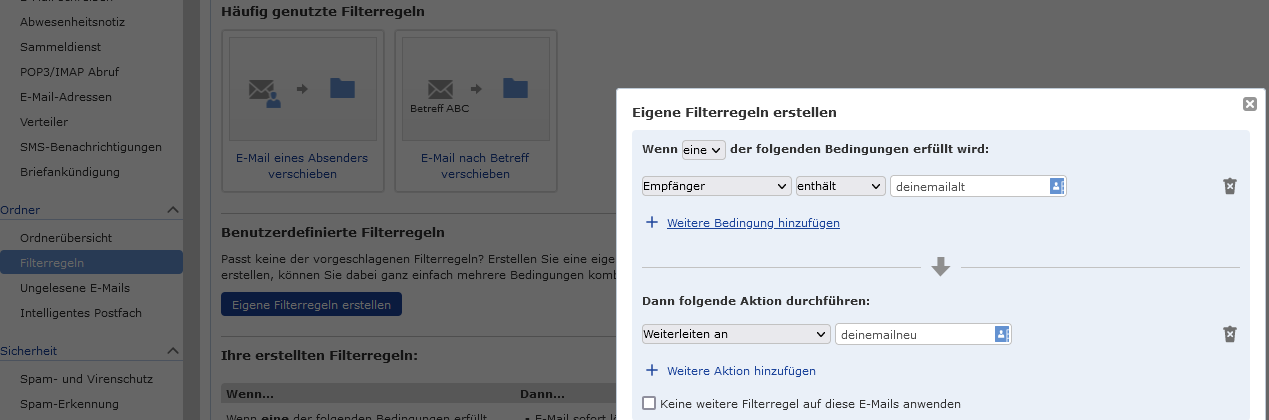Open the Empfänger field dropdown
The image size is (1269, 420).
pos(716,186)
